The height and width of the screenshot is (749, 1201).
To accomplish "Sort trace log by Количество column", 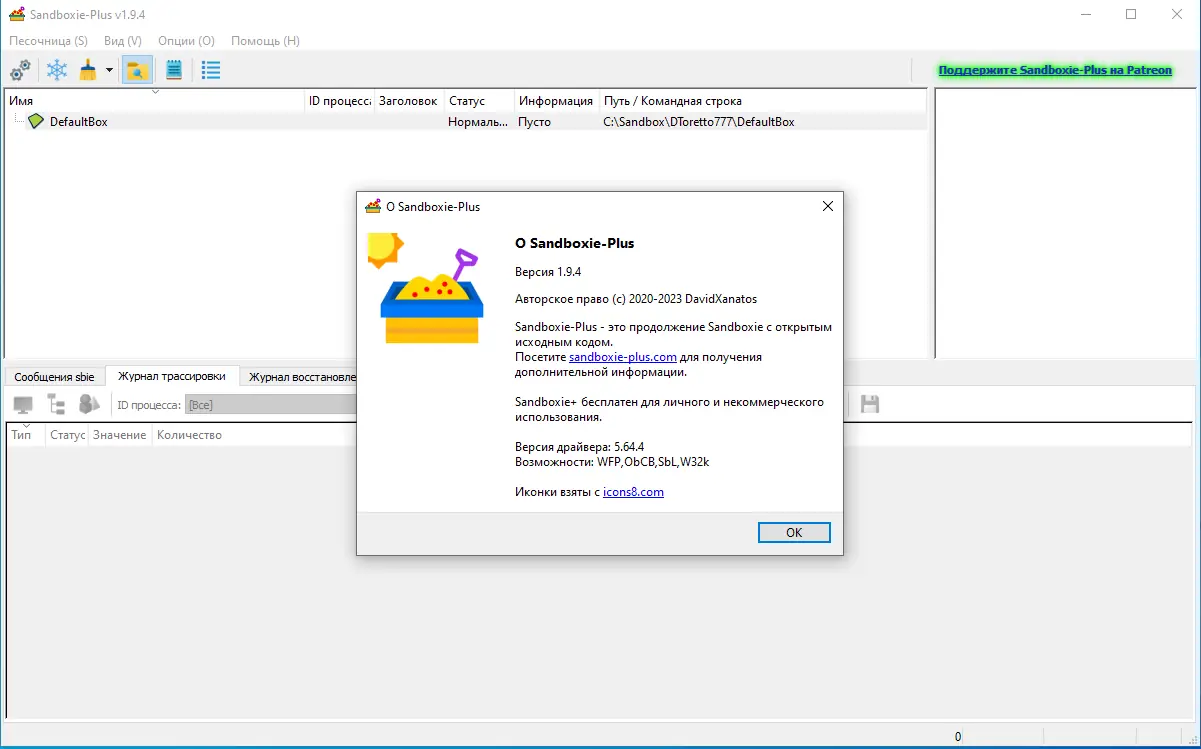I will point(190,435).
